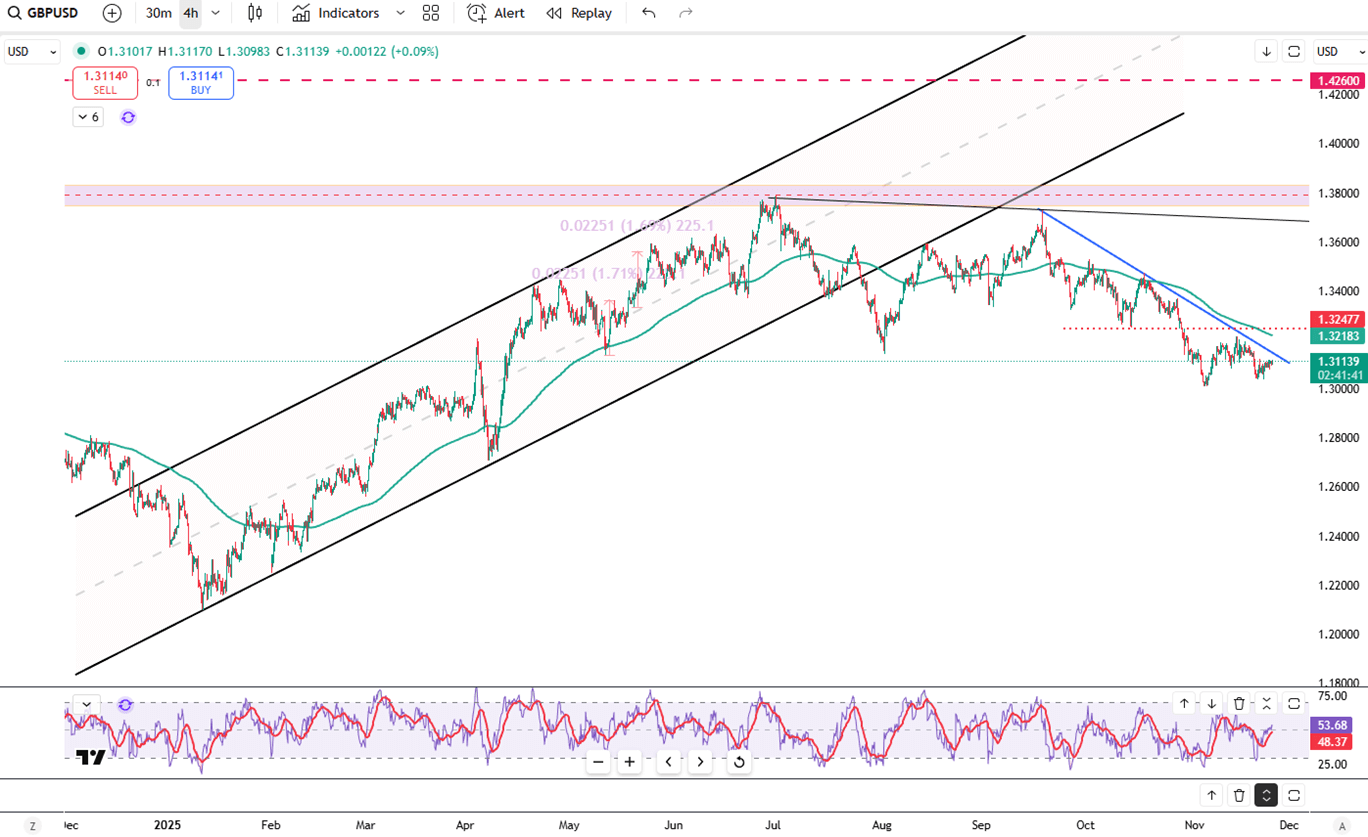This screenshot has height=837, width=1368.
Task: Delete the RSI indicator pane
Action: (1239, 704)
